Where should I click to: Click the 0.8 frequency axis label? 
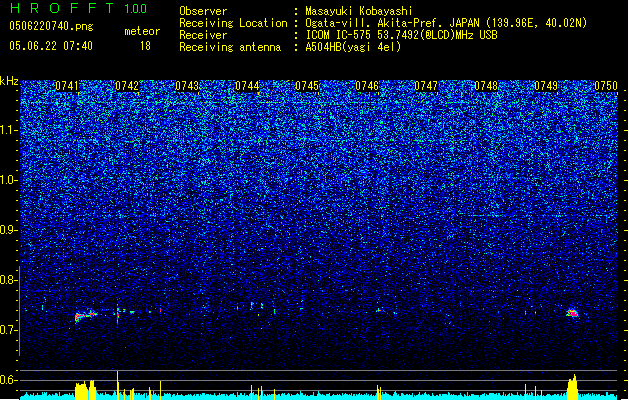[9, 280]
